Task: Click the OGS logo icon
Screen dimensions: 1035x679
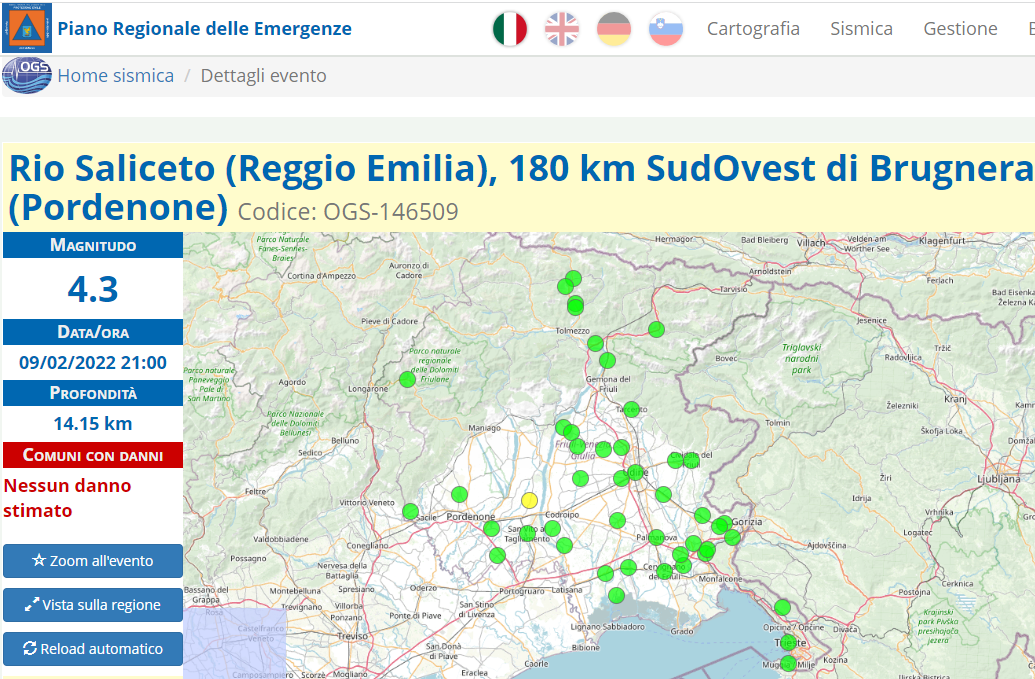Action: coord(27,76)
